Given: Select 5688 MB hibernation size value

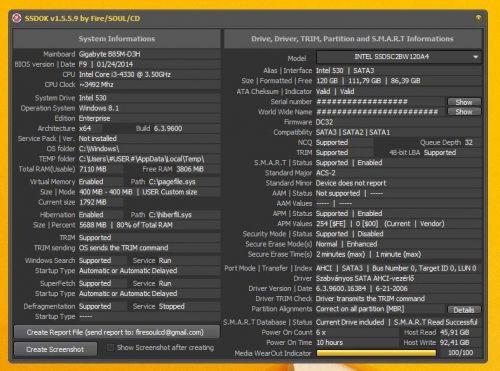Looking at the screenshot, I should point(93,225).
